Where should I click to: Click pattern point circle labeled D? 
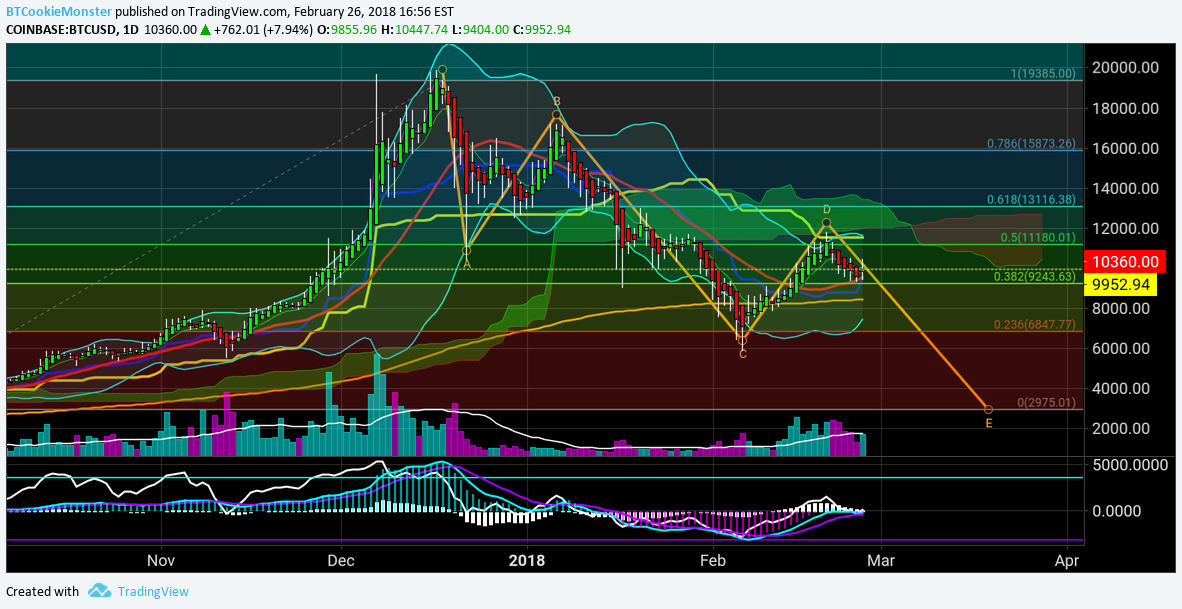(x=826, y=222)
